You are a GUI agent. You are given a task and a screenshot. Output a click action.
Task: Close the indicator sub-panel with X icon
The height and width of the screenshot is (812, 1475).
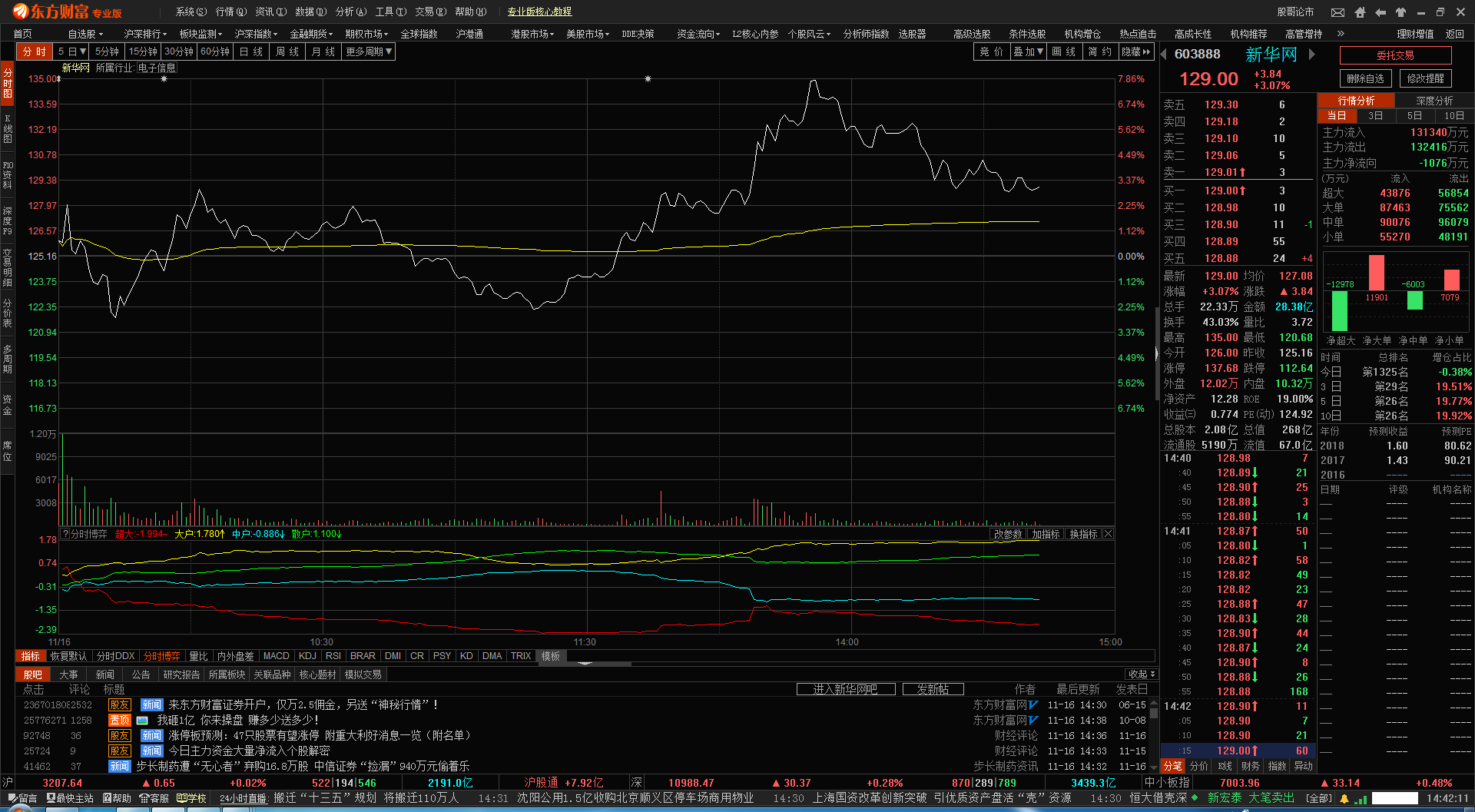[1109, 534]
